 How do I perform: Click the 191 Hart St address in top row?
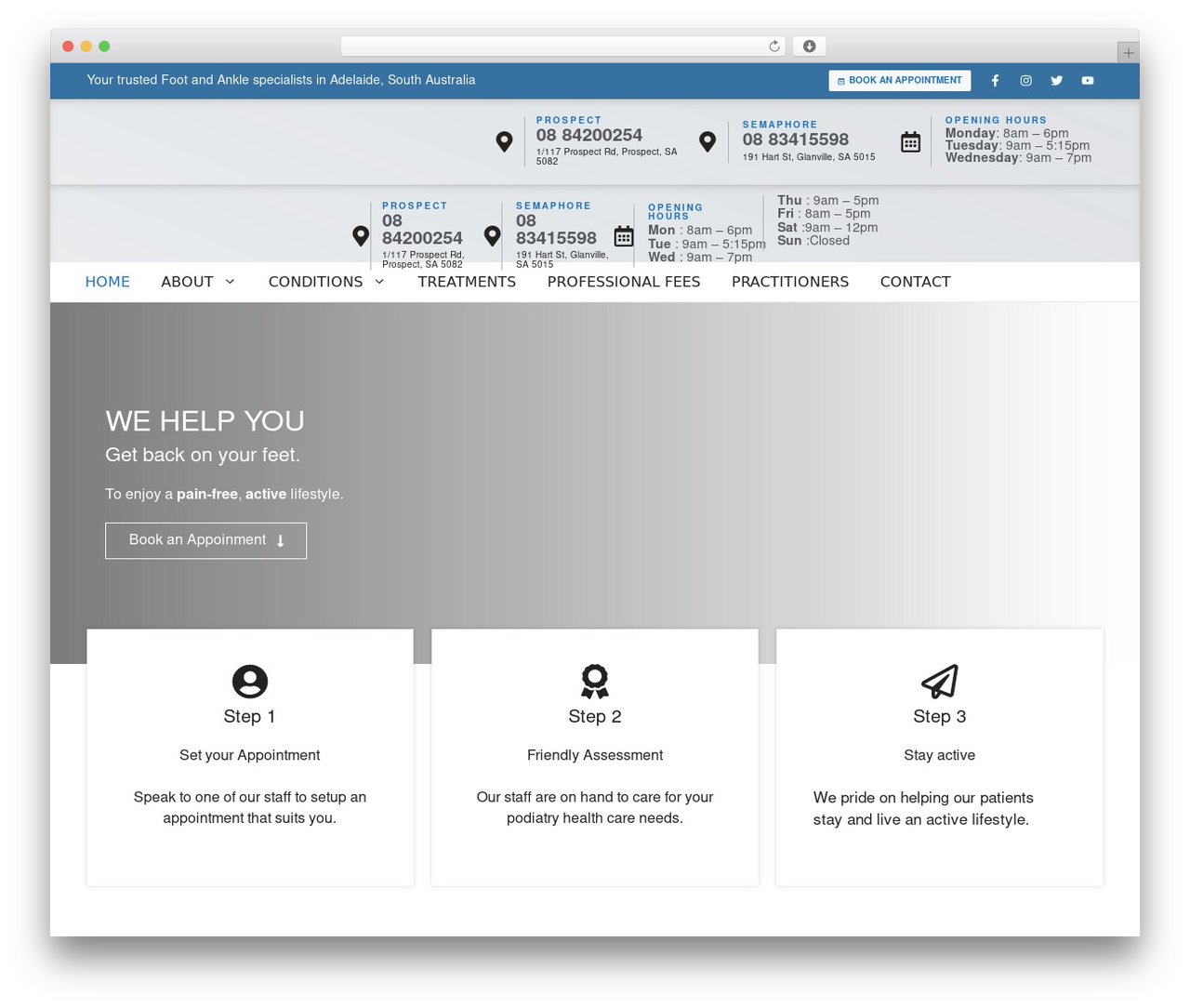point(809,157)
